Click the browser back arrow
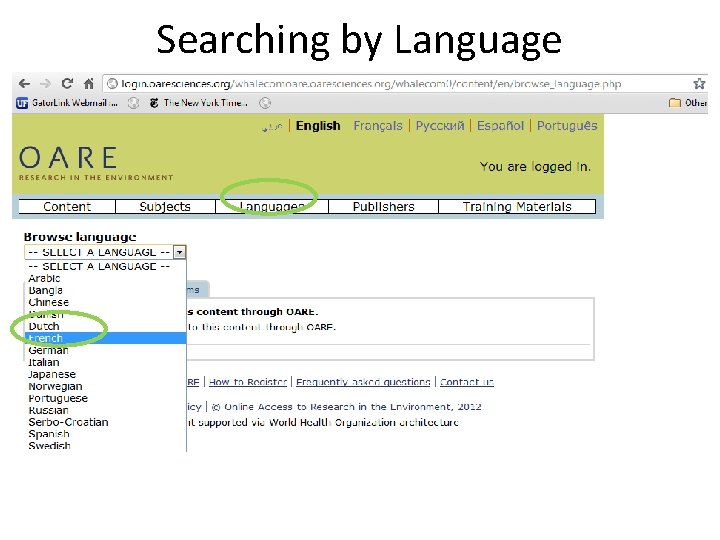 point(24,84)
